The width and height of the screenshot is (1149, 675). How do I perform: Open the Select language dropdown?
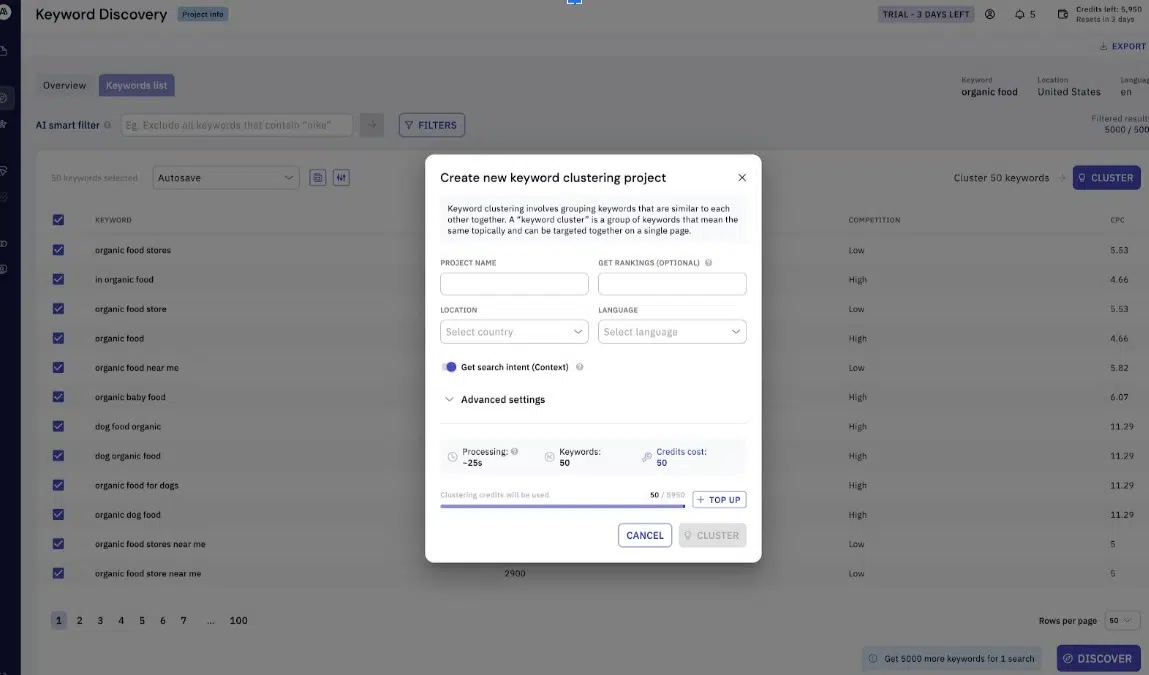pos(672,331)
